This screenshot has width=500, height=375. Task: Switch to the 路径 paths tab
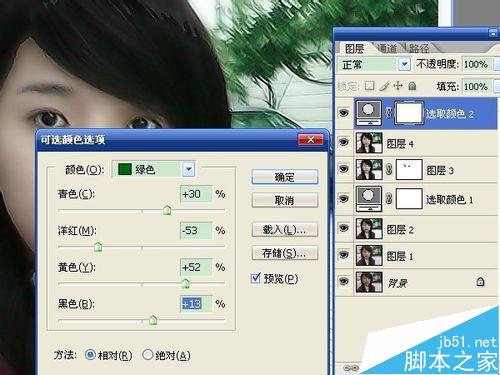(x=419, y=49)
